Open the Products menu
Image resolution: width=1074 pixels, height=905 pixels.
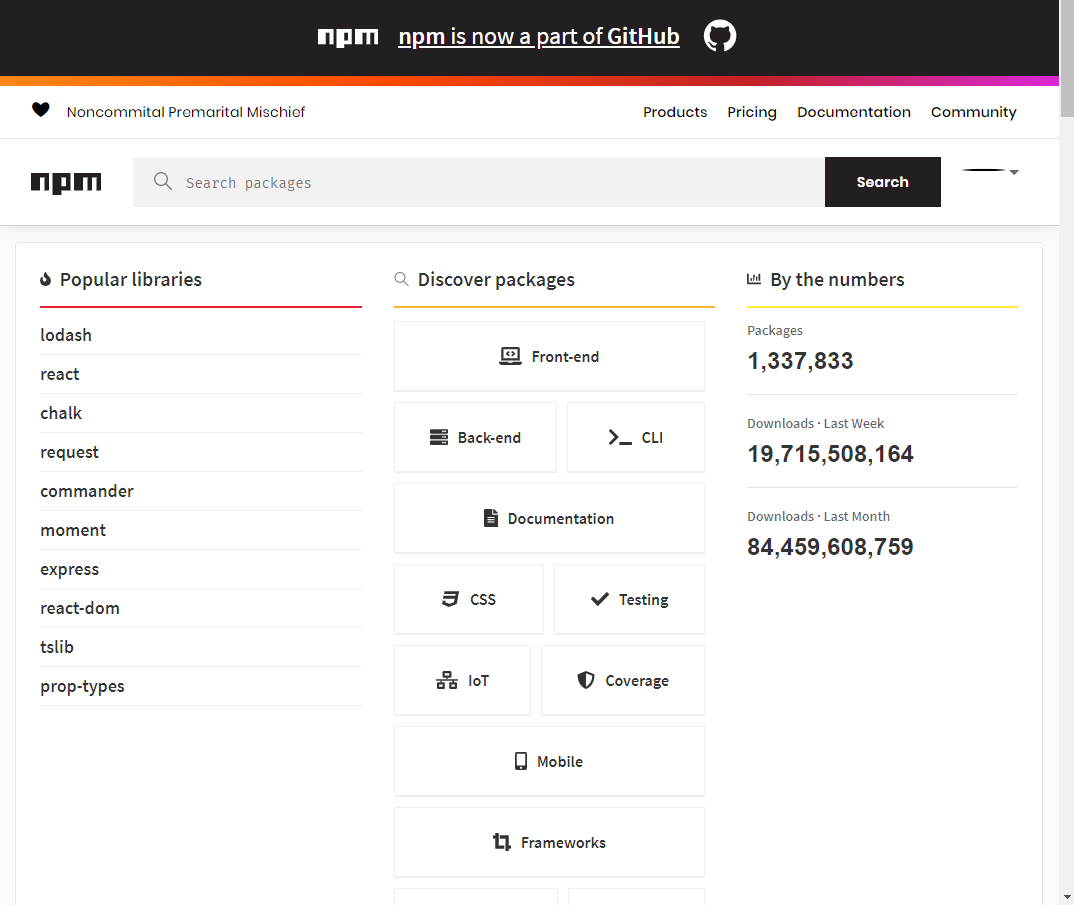tap(675, 112)
